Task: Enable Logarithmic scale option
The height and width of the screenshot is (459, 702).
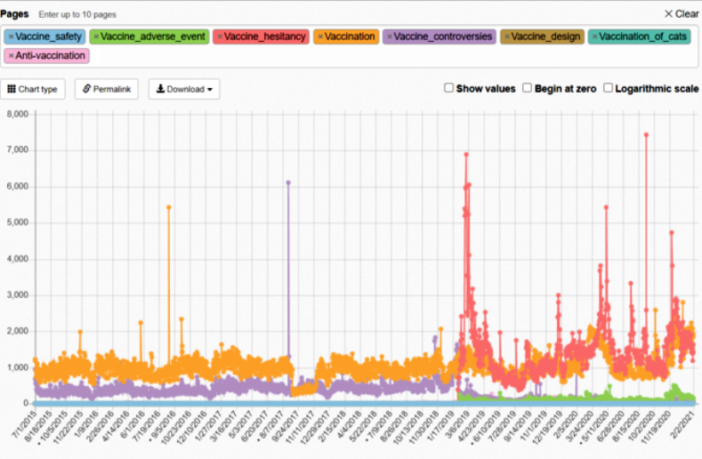Action: click(x=608, y=88)
